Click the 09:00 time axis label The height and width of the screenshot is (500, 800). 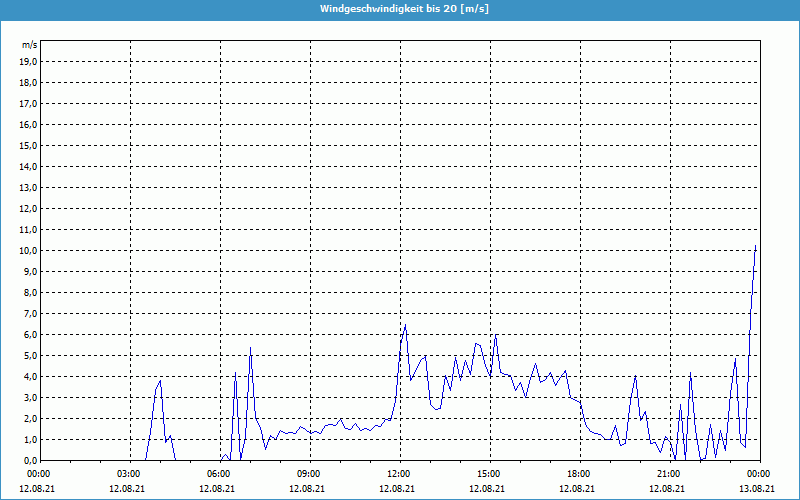pos(308,473)
